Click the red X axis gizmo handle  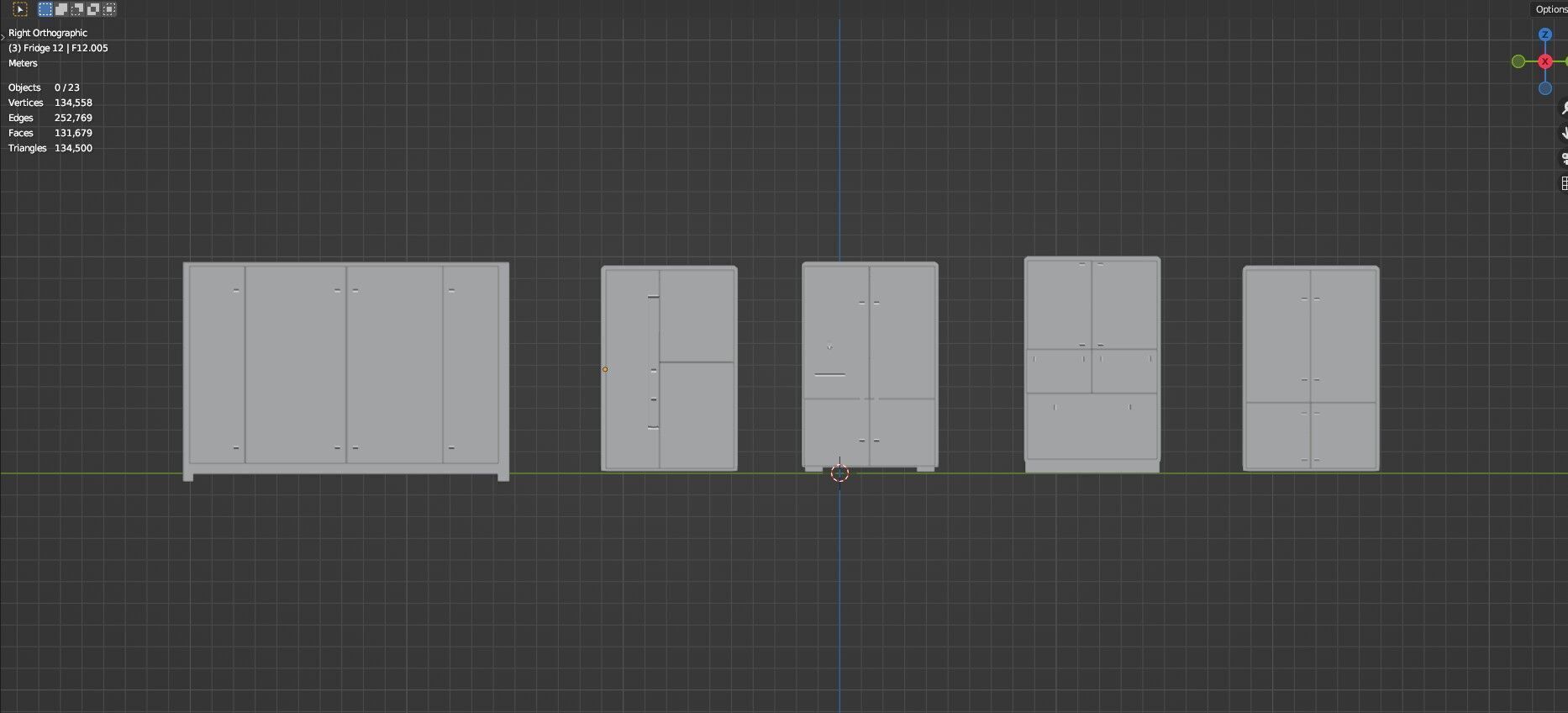1545,61
